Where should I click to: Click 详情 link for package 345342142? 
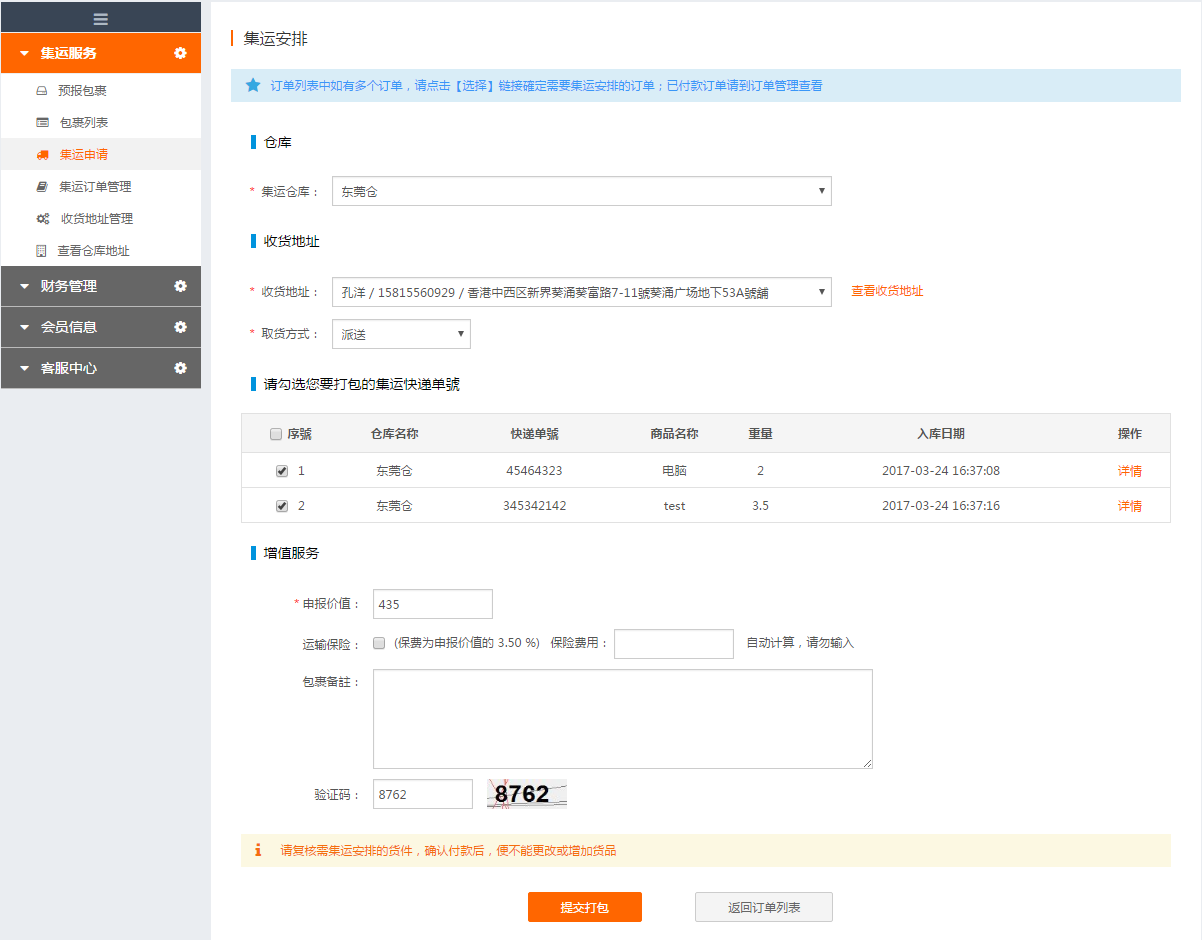click(1129, 506)
